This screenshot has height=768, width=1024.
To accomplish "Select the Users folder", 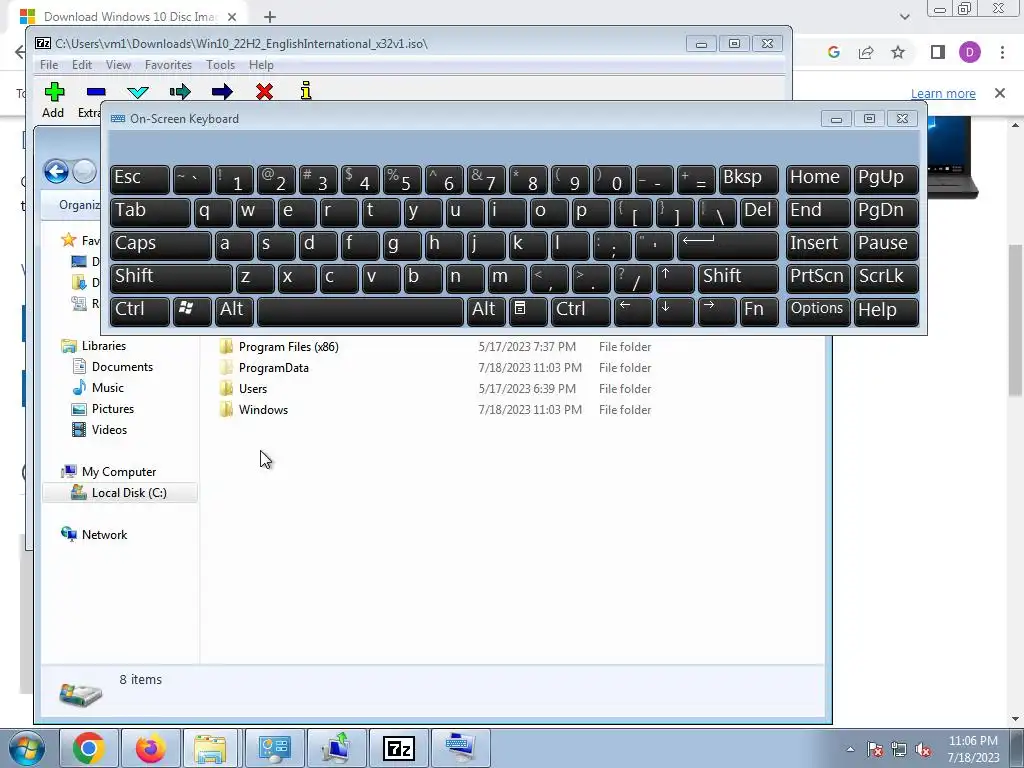I will click(253, 389).
